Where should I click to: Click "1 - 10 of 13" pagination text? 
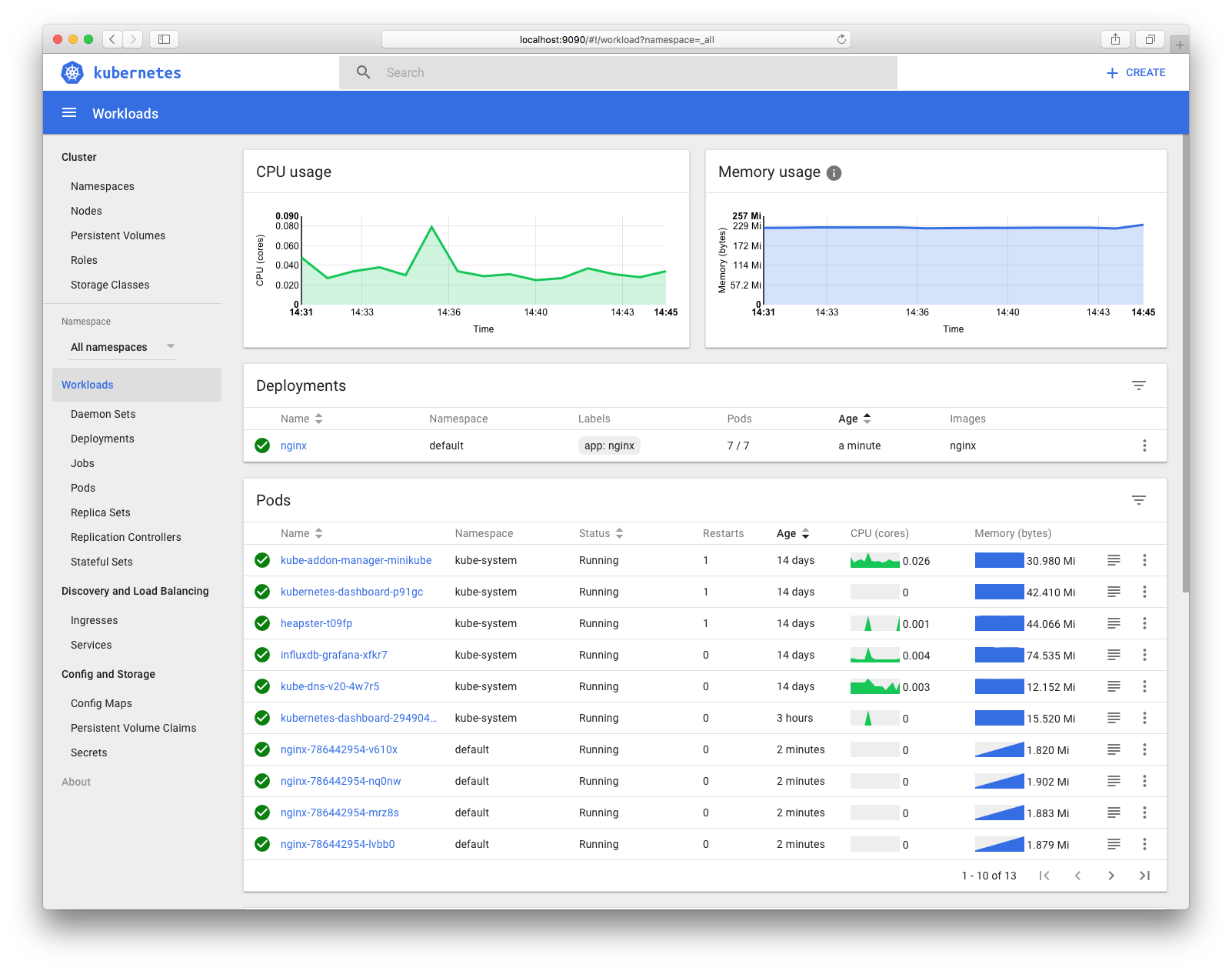click(989, 876)
